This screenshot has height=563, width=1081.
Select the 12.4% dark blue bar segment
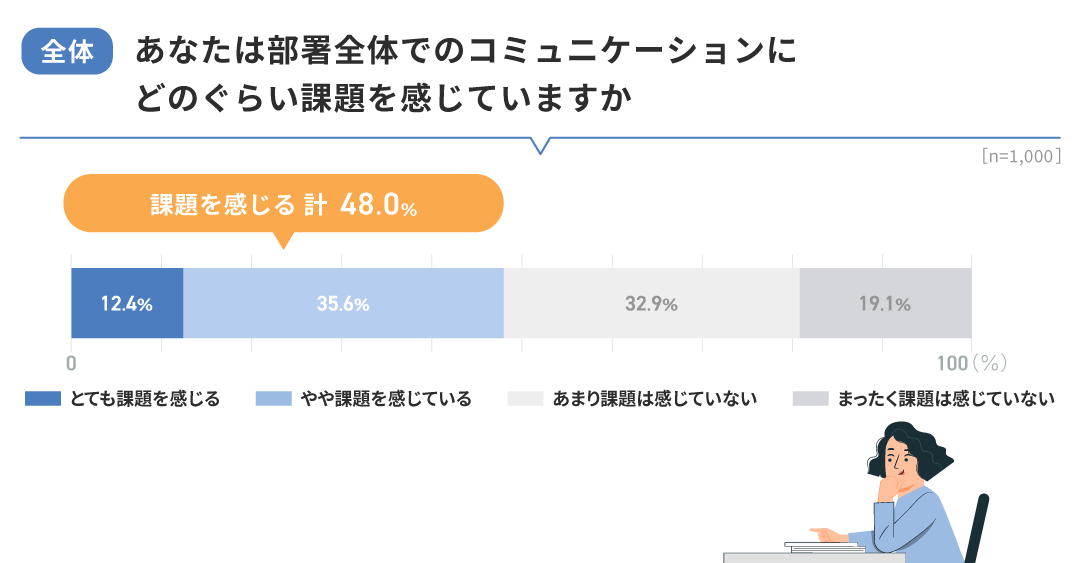click(x=127, y=304)
